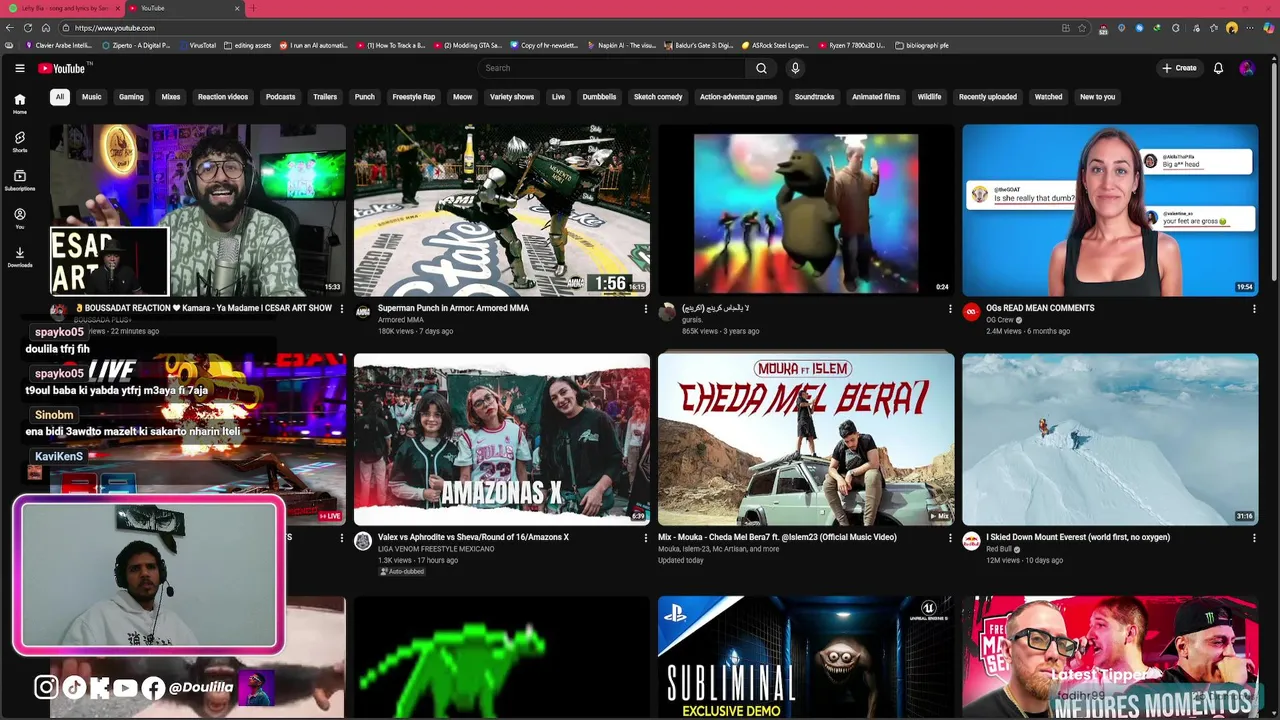Open Downloads from the sidebar
1280x720 pixels.
point(20,257)
